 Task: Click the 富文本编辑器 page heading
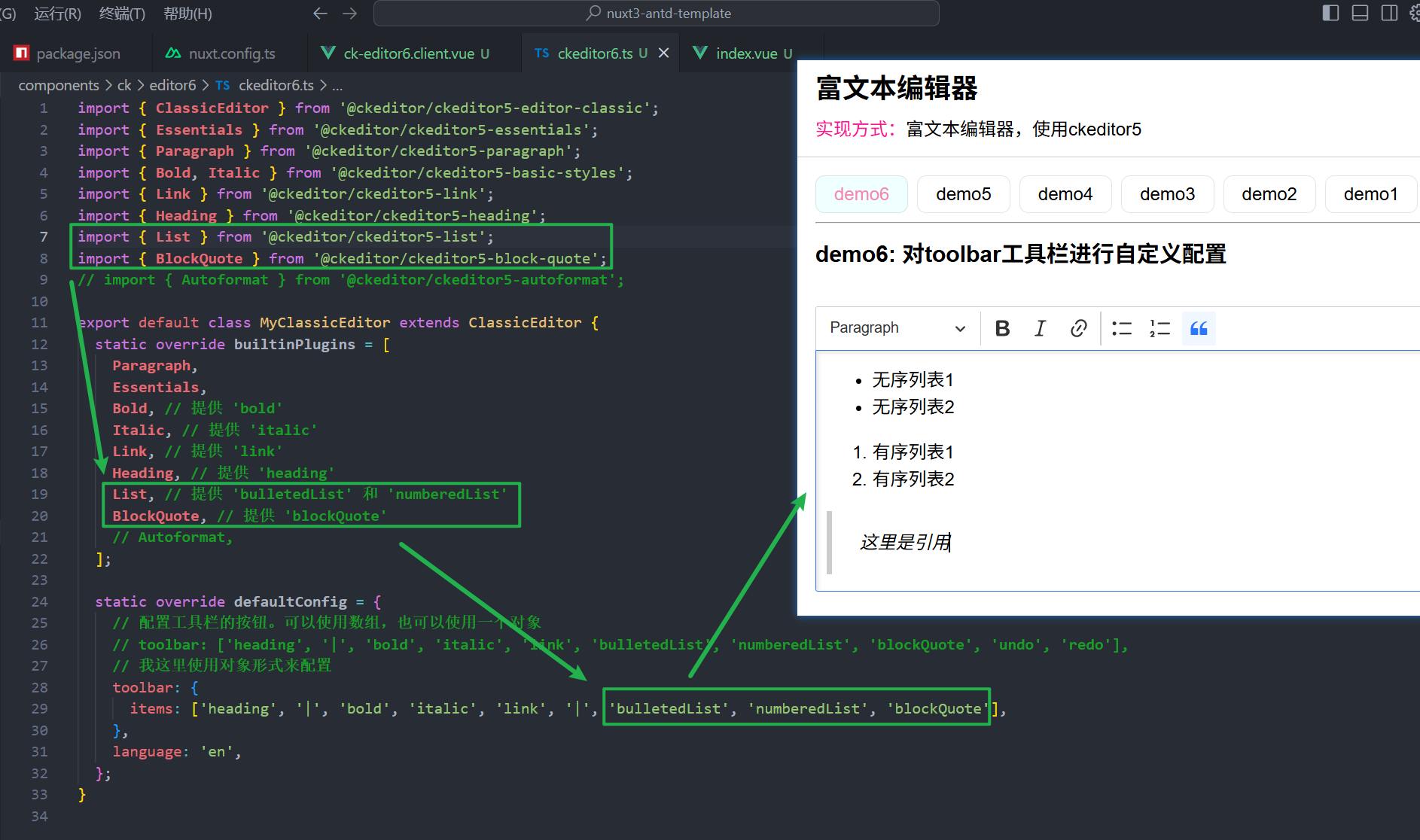[896, 88]
